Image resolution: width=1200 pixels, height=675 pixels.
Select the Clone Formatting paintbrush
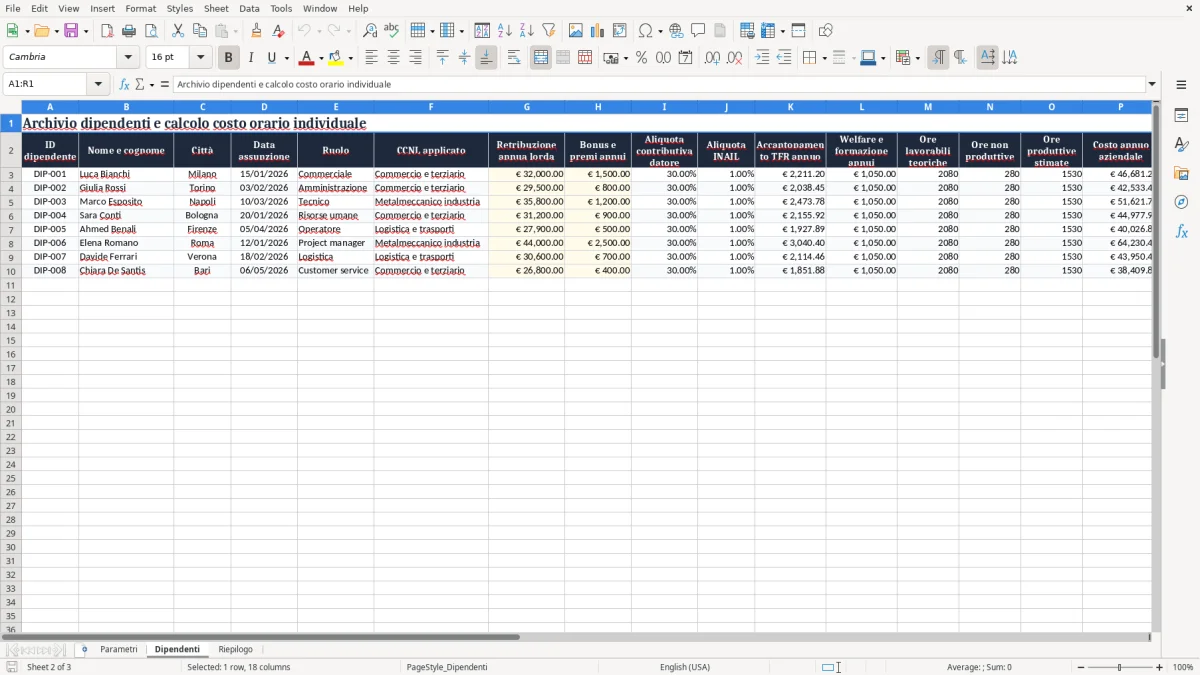click(257, 31)
